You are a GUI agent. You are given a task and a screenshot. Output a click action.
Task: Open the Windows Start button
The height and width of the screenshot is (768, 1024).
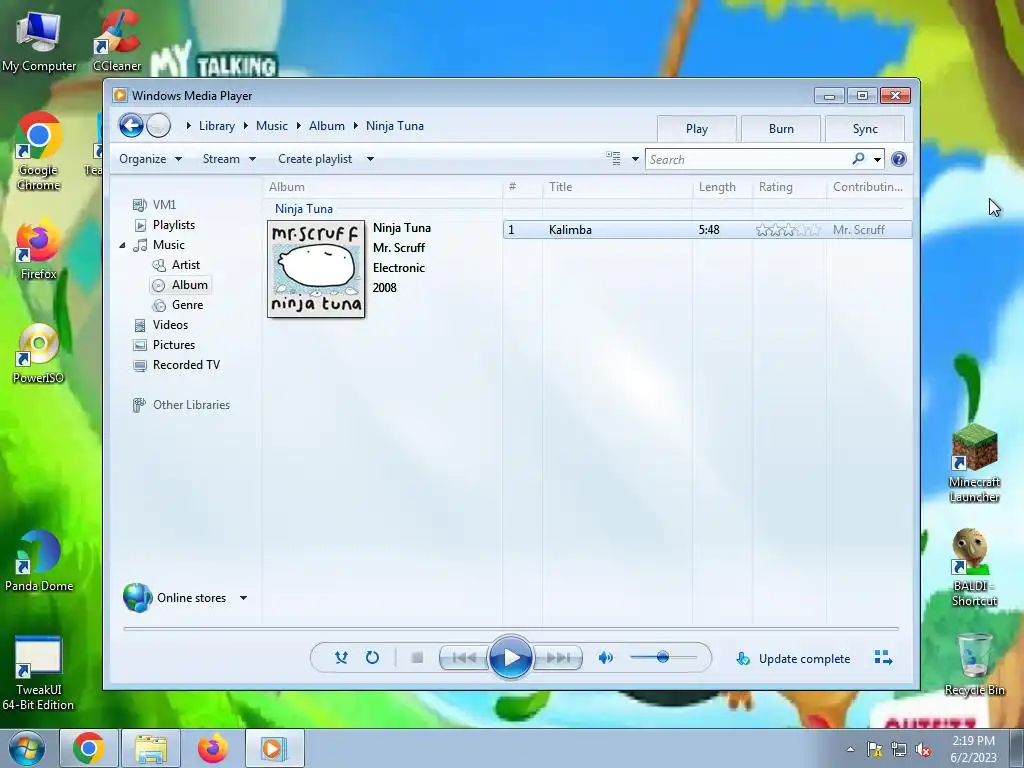pyautogui.click(x=27, y=748)
